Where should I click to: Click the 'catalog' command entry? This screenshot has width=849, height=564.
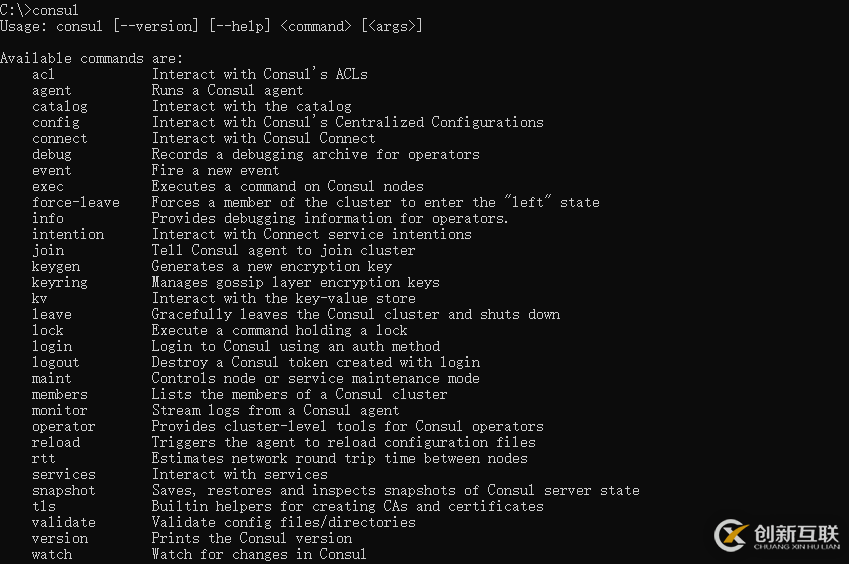point(60,106)
